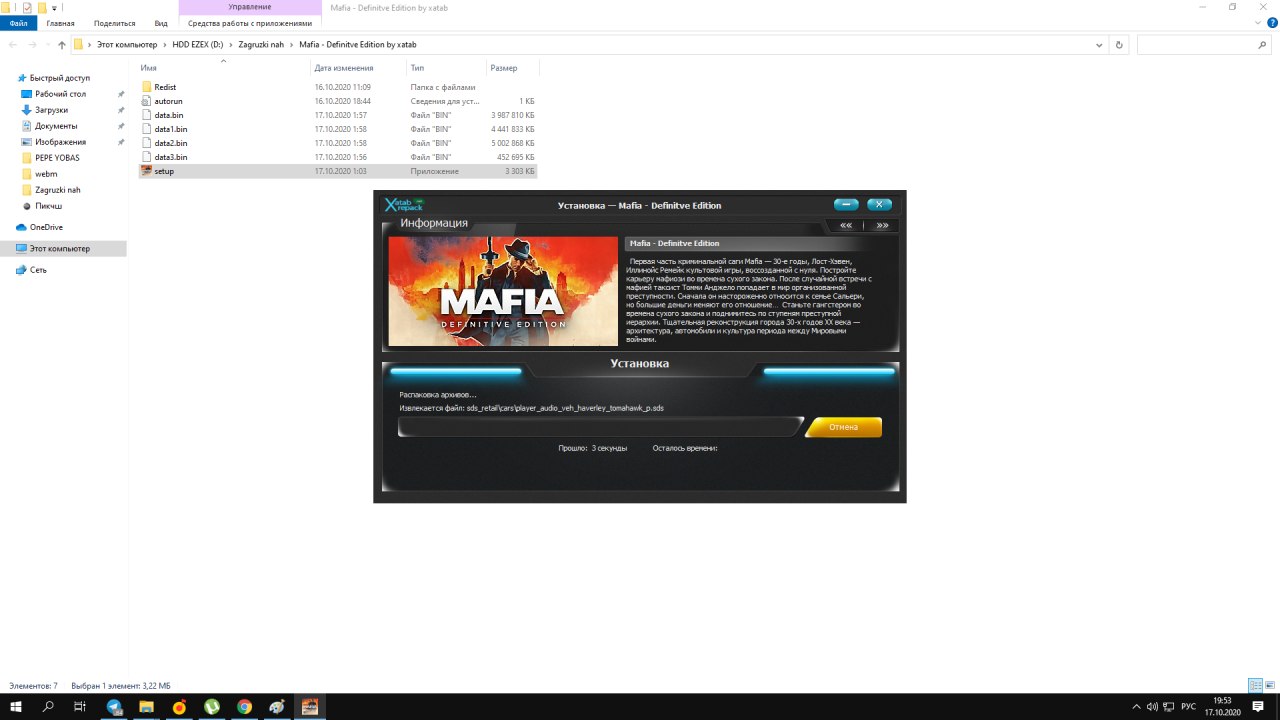Screen dimensions: 1280x720
Task: Select the Управление contextual tab
Action: 250,7
